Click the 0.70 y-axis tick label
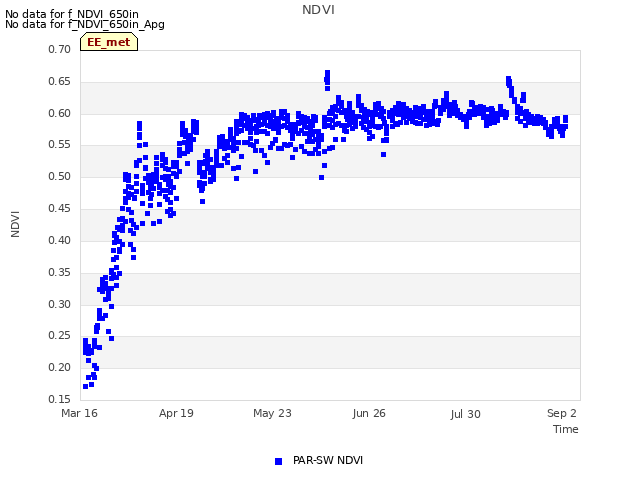Screen dimensions: 640x480 60,49
